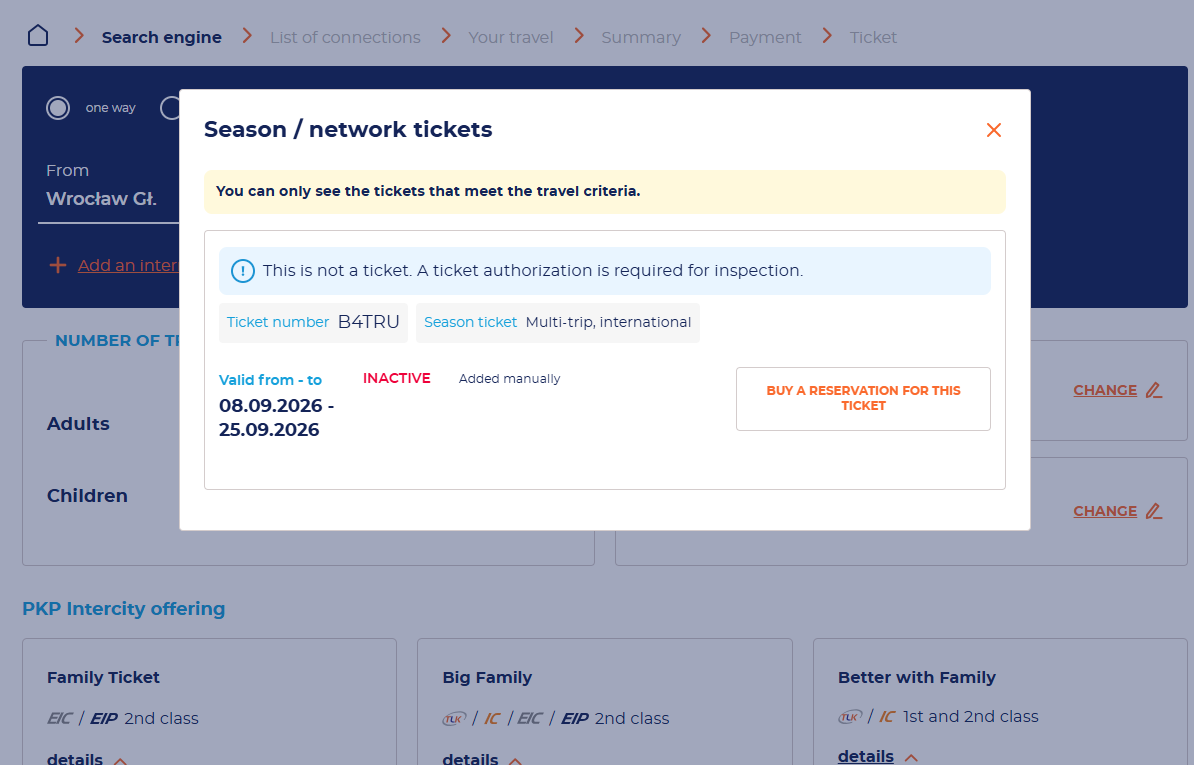The height and width of the screenshot is (765, 1194).
Task: Click the info icon in ticket notice
Action: [243, 271]
